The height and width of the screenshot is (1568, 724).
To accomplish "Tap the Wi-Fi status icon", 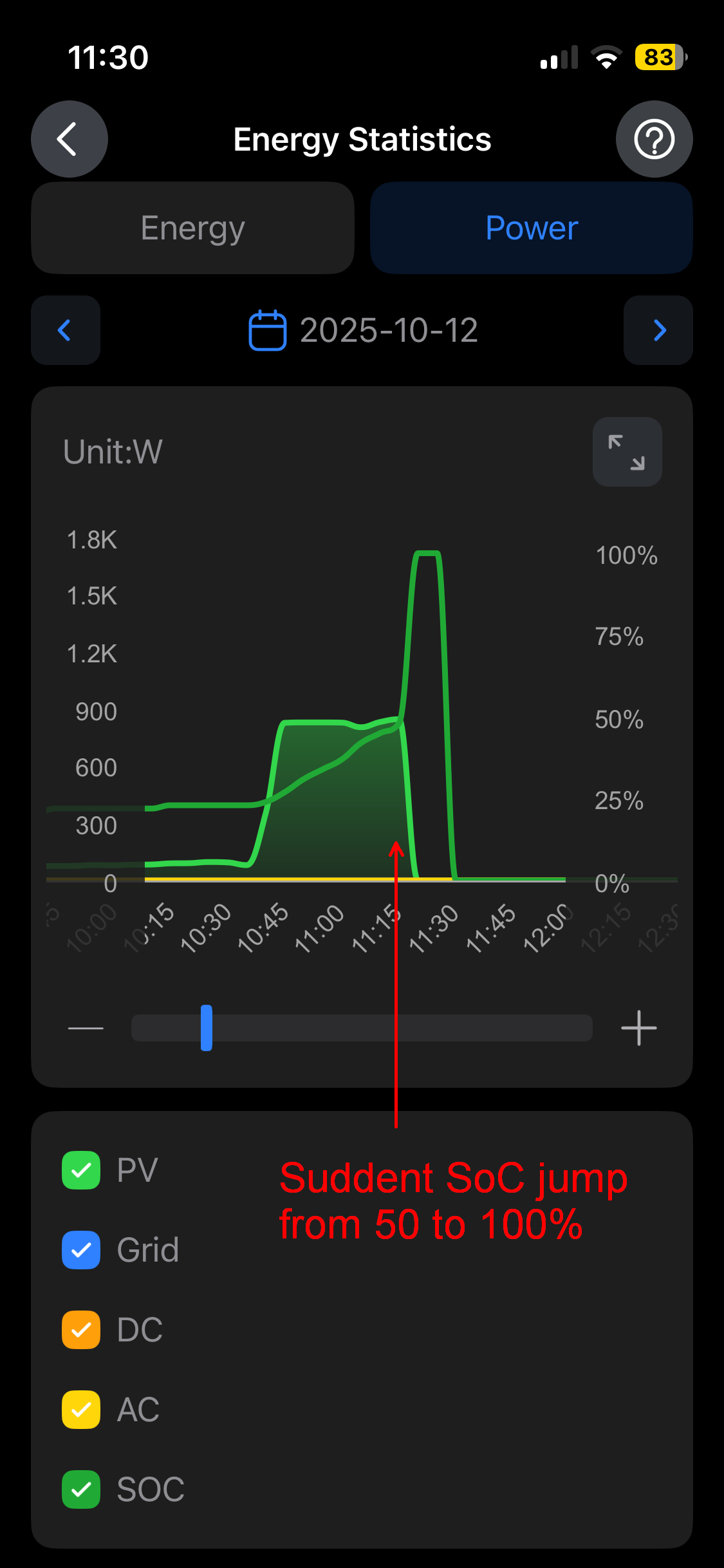I will [606, 57].
